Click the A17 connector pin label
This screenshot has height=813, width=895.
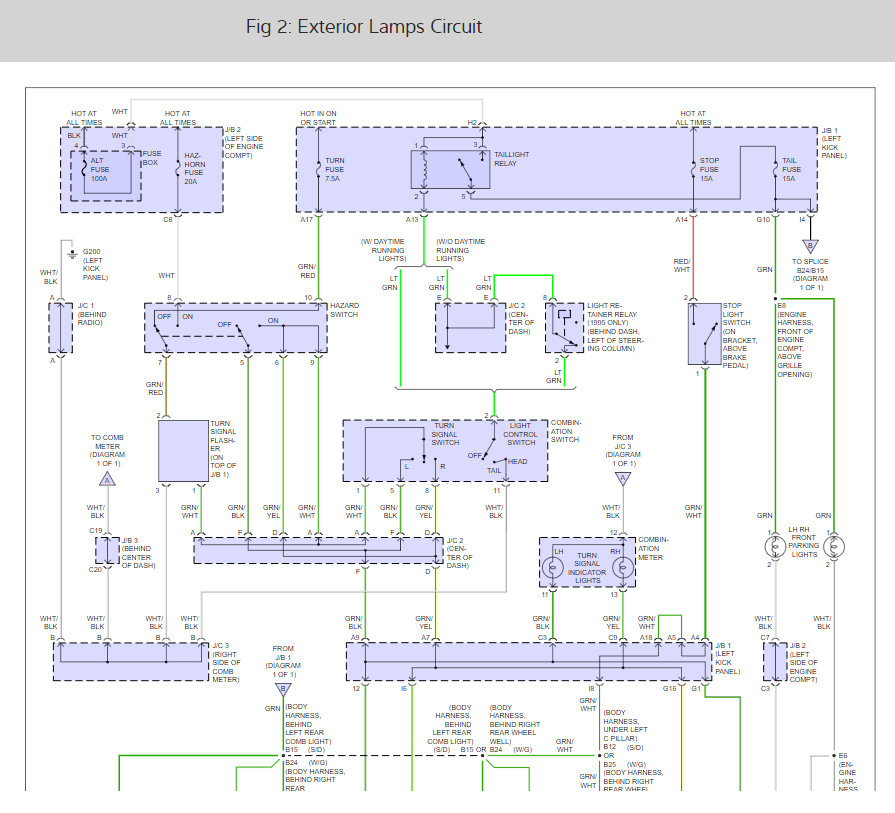coord(307,219)
